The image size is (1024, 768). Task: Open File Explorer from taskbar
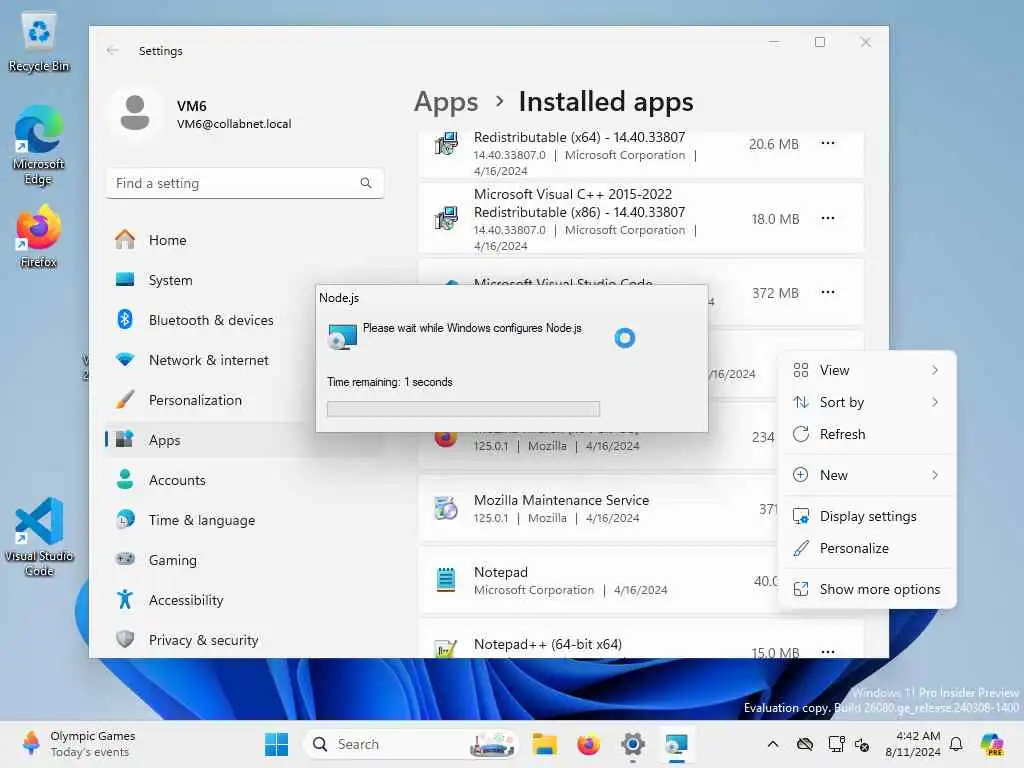(x=544, y=744)
